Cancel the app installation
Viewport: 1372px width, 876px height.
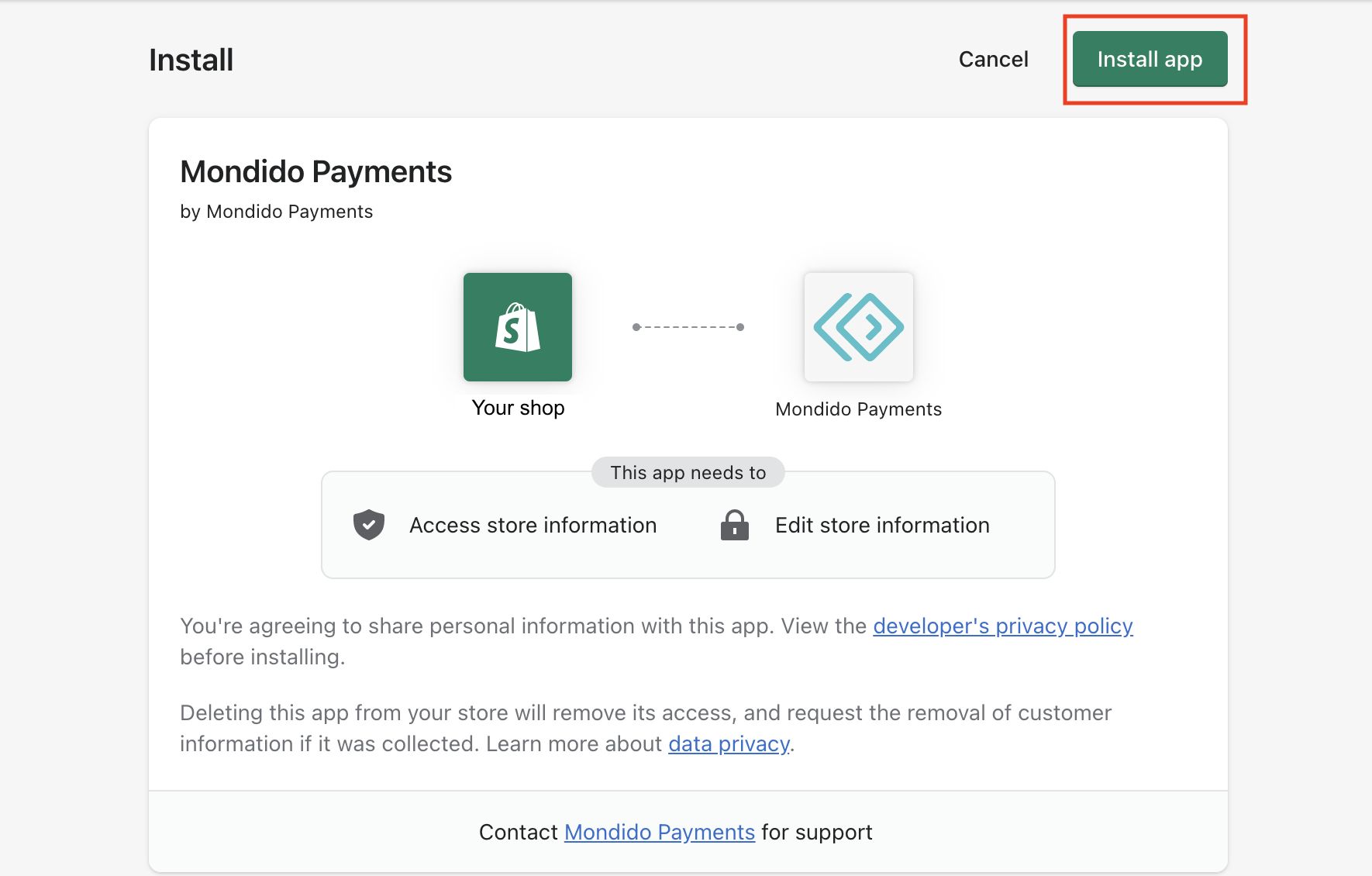993,59
